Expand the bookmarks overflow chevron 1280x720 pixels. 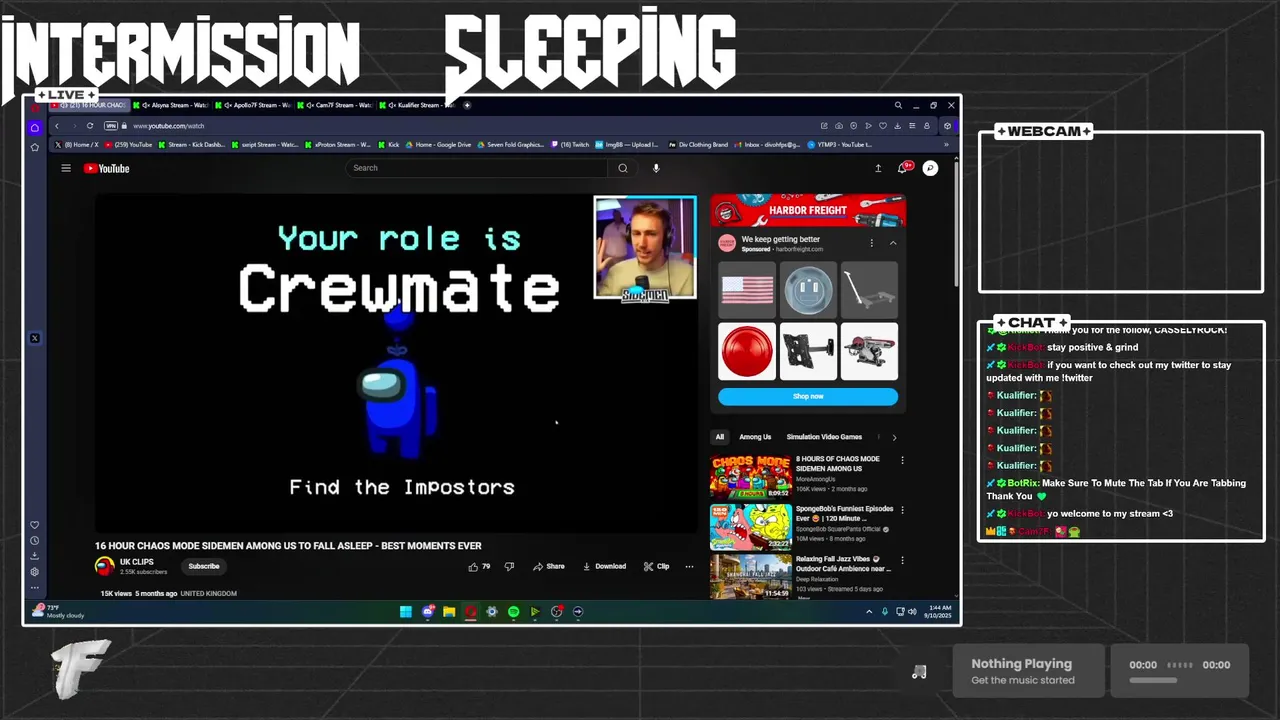pyautogui.click(x=946, y=144)
